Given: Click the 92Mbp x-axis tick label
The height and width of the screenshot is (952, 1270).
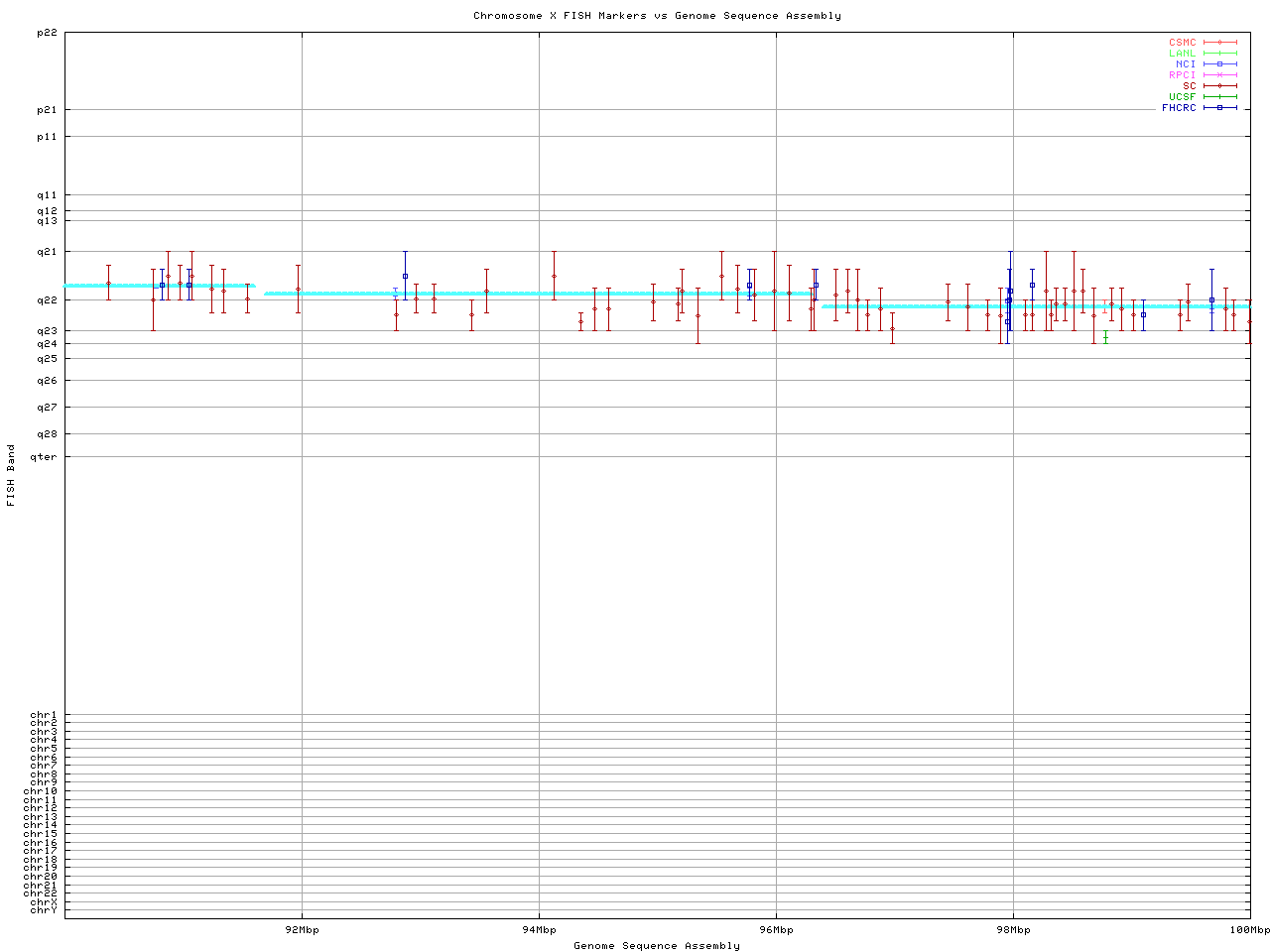Looking at the screenshot, I should (x=302, y=930).
